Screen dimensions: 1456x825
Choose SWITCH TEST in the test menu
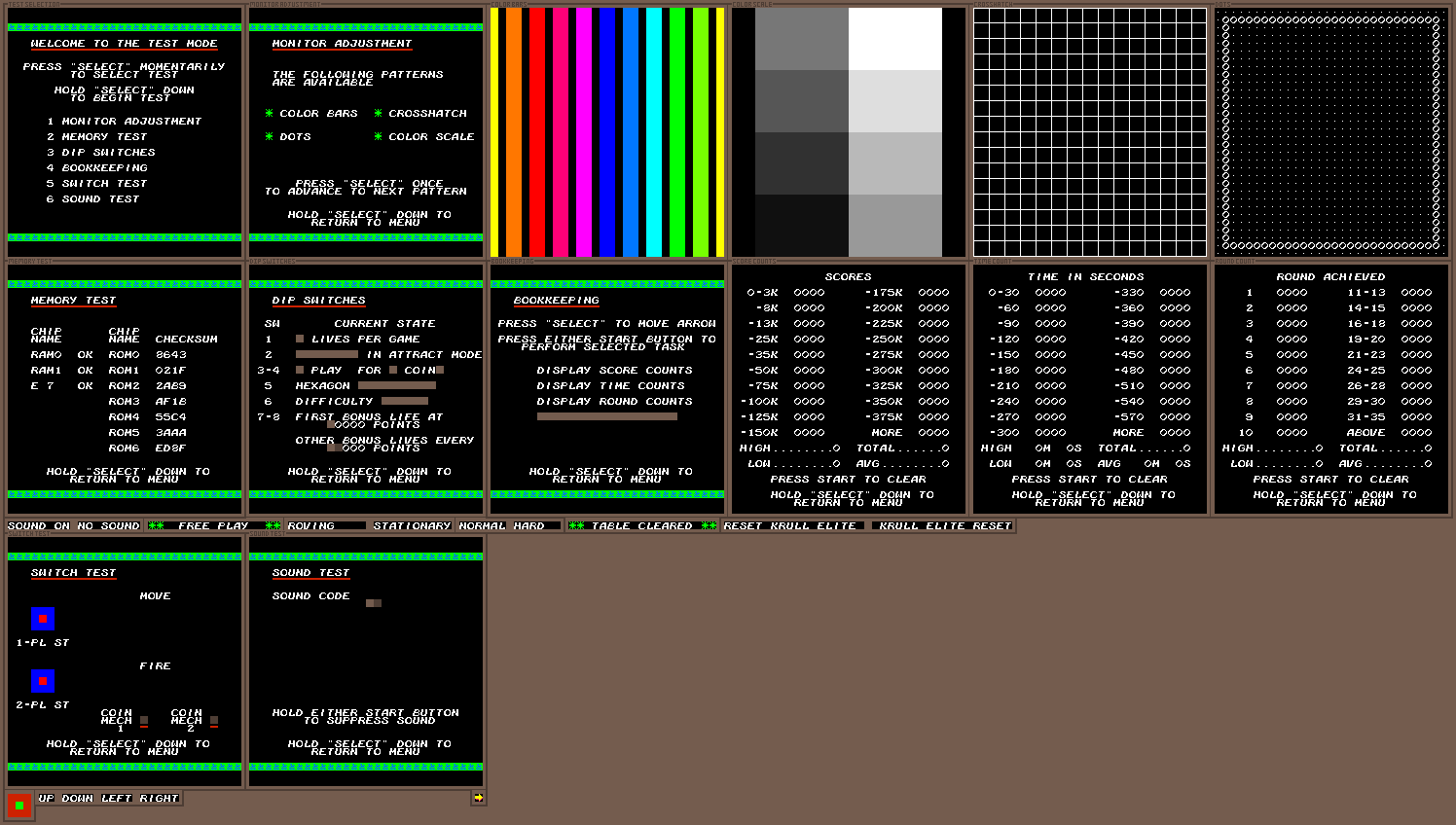[104, 184]
